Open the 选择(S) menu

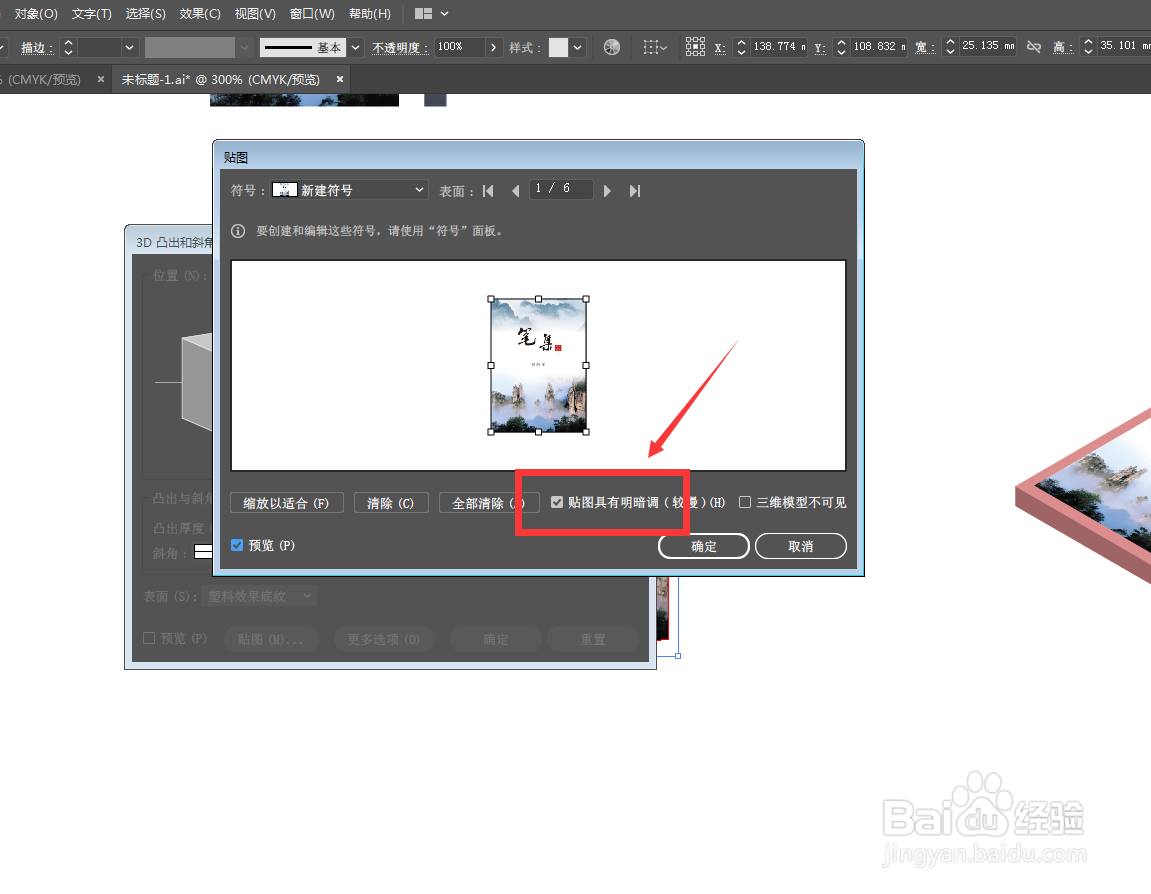pyautogui.click(x=145, y=14)
